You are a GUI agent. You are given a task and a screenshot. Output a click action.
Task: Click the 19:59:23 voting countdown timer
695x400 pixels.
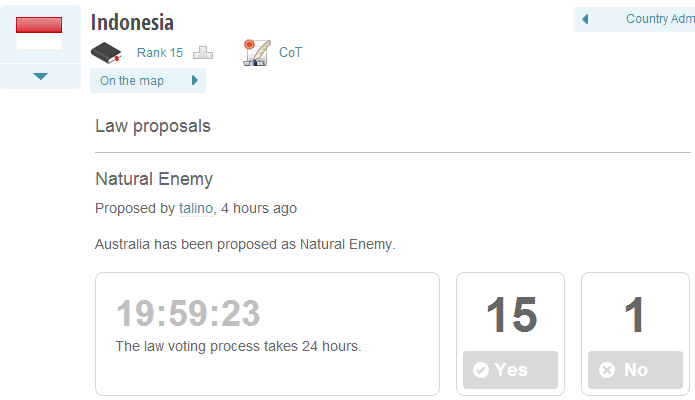point(188,314)
